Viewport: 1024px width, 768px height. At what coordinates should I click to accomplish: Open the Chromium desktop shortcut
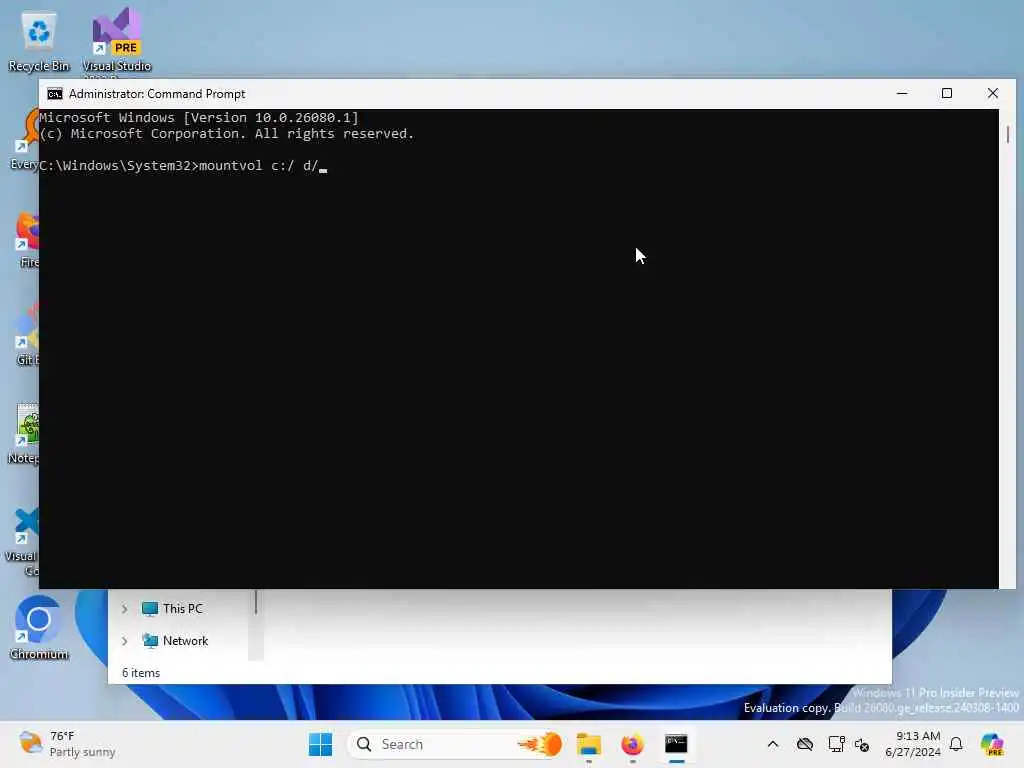[x=39, y=628]
